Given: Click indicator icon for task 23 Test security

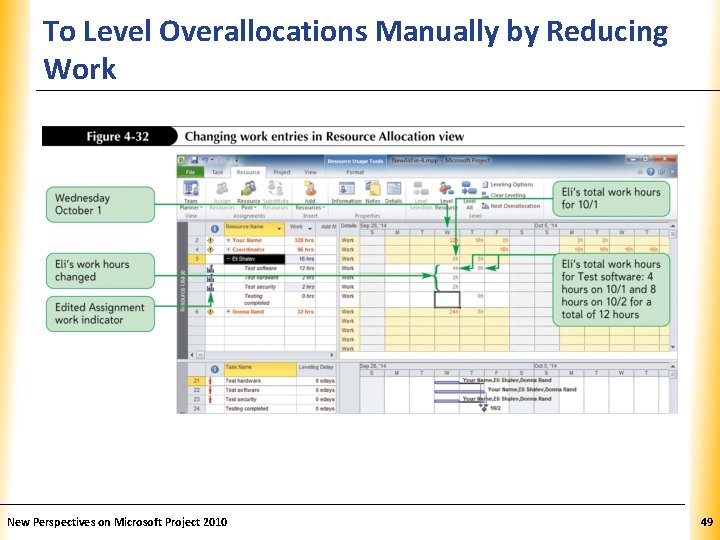Looking at the screenshot, I should pyautogui.click(x=210, y=399).
